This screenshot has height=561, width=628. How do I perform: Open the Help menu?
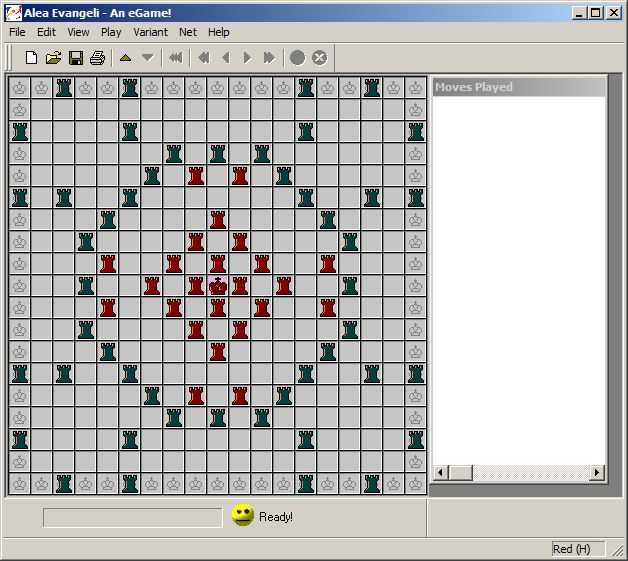coord(219,32)
